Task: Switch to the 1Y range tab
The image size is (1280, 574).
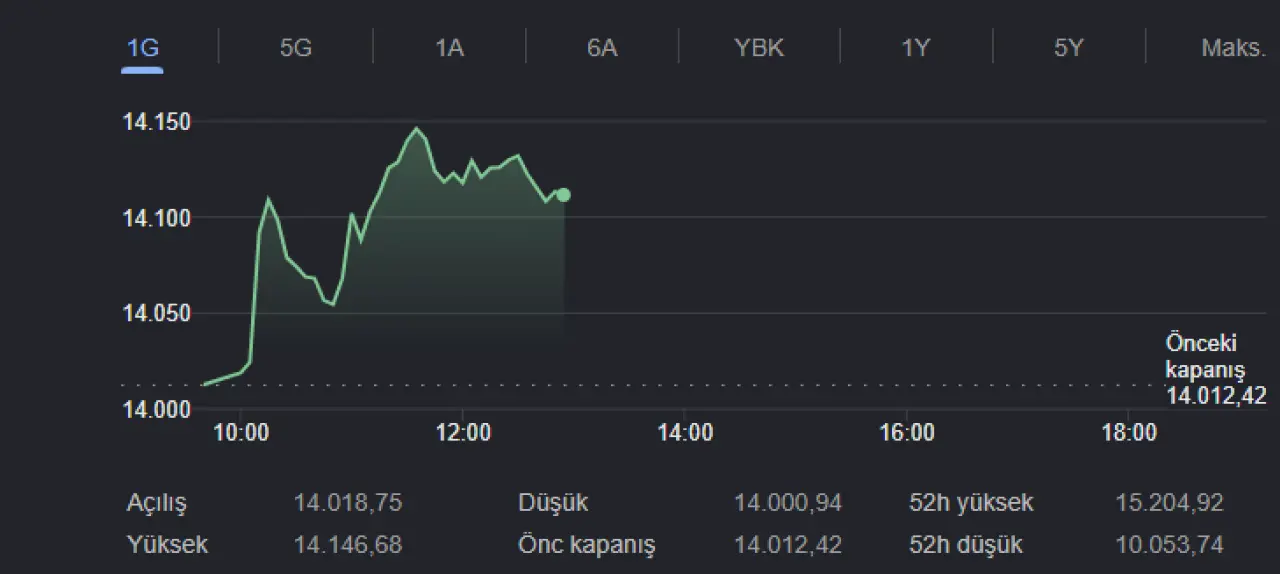Action: [x=916, y=48]
